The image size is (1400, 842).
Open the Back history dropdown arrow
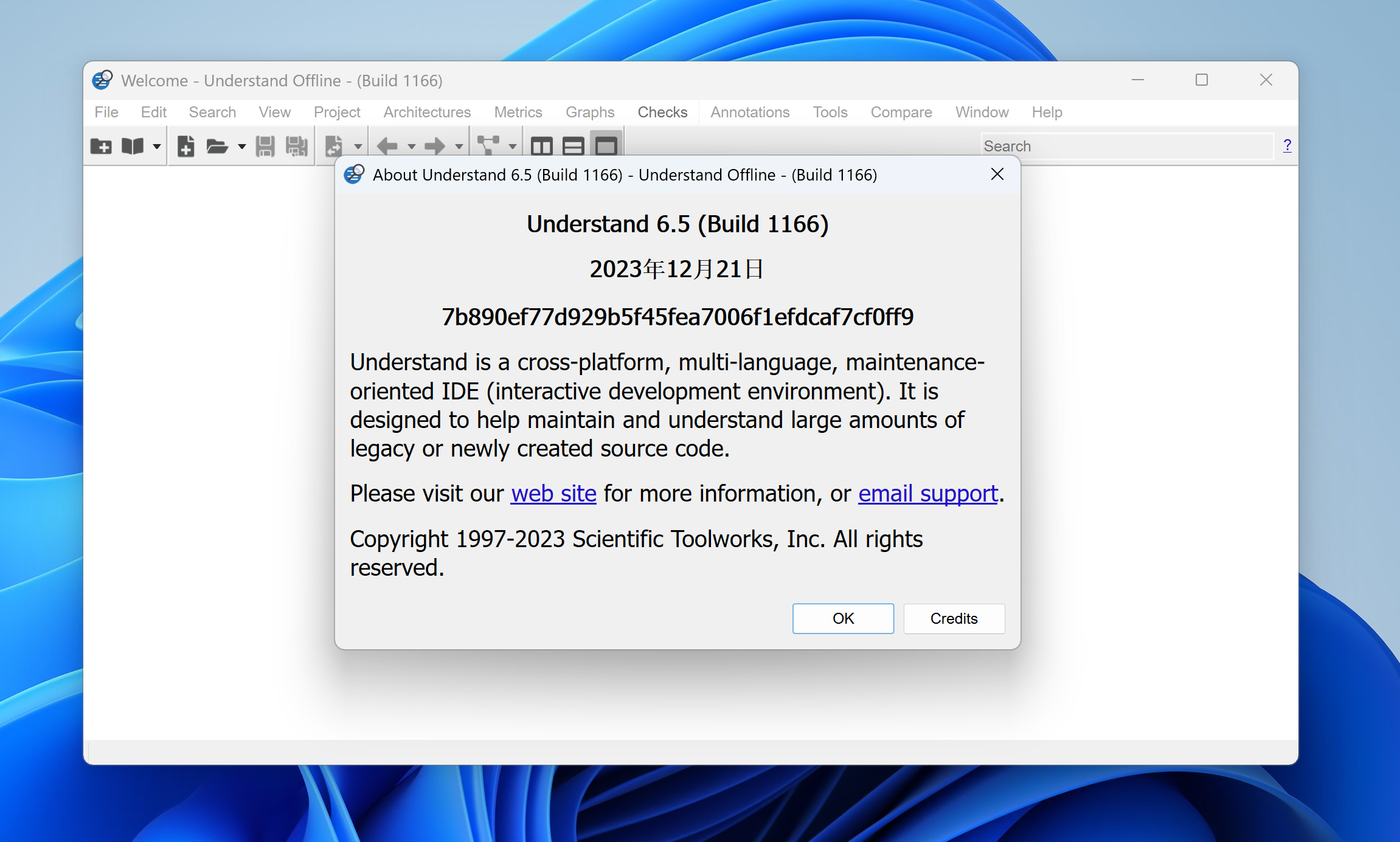(412, 147)
